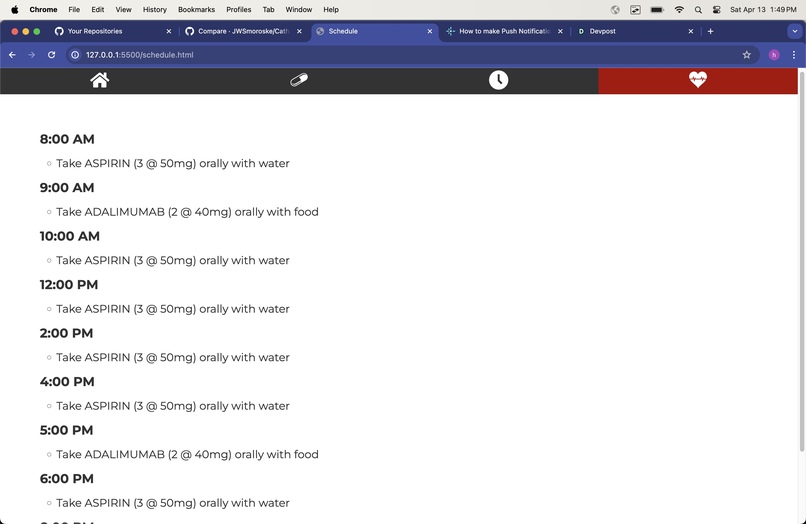
Task: Close the Compare JWSmoroske tab
Action: tap(299, 31)
